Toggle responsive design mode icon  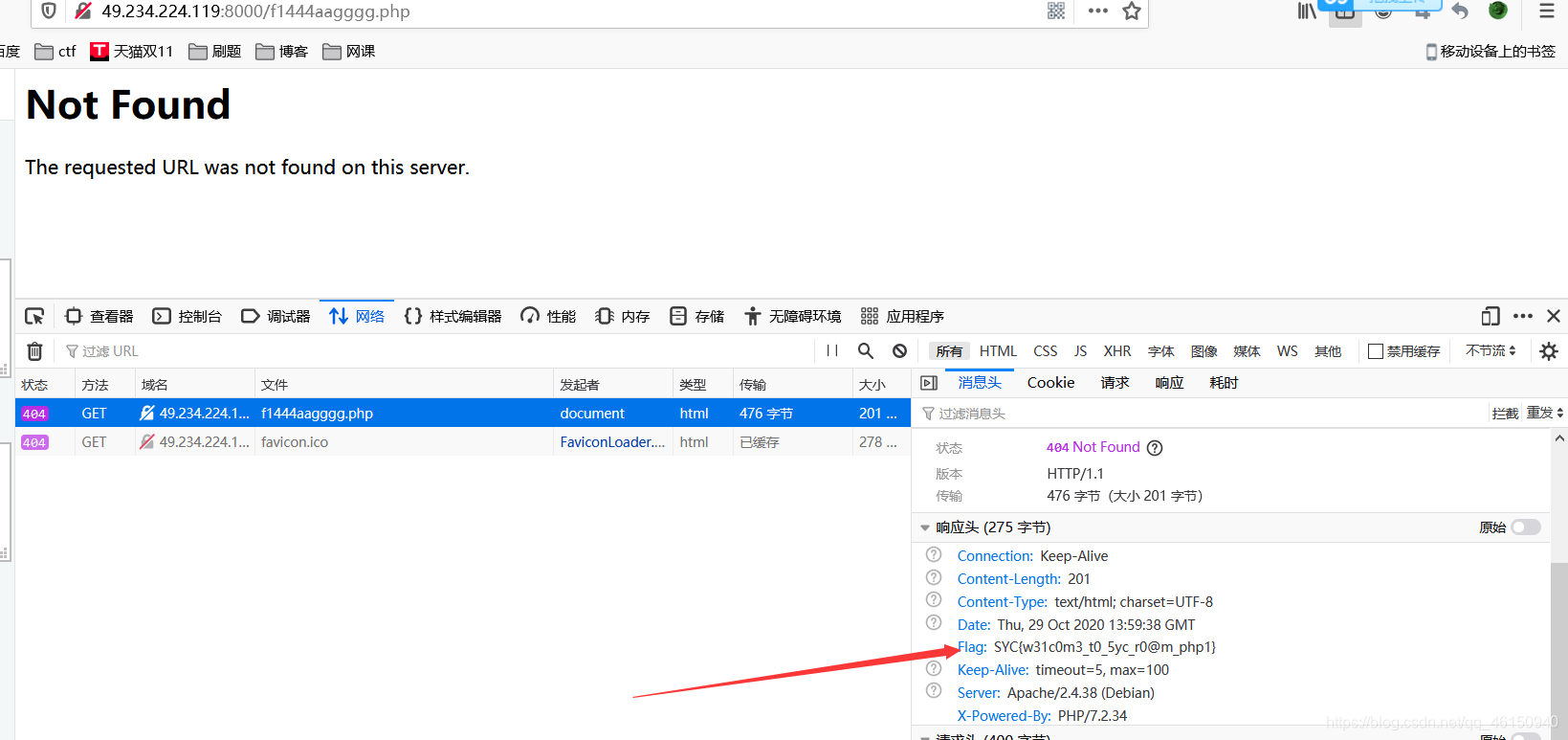pyautogui.click(x=1491, y=316)
